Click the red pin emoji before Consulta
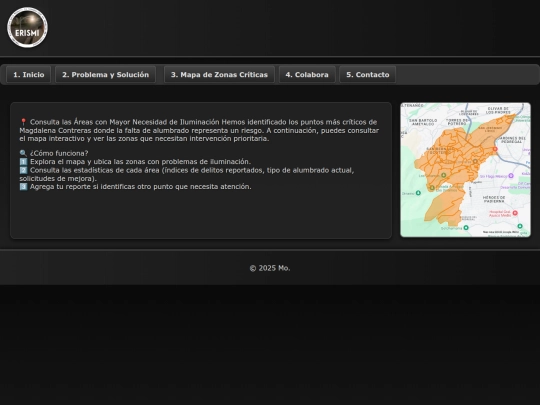The height and width of the screenshot is (405, 540). (23, 122)
